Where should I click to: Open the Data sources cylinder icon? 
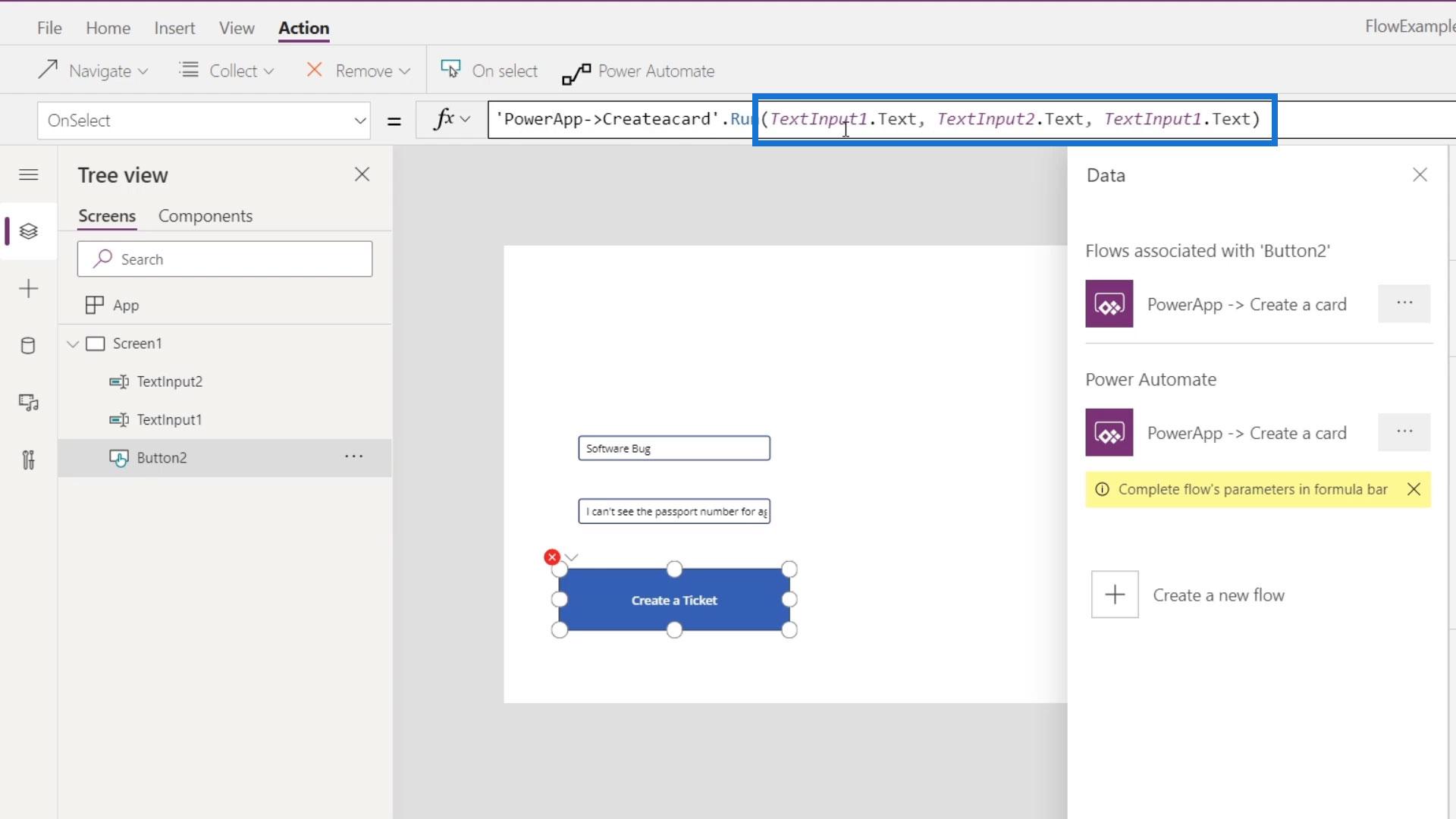pyautogui.click(x=28, y=346)
